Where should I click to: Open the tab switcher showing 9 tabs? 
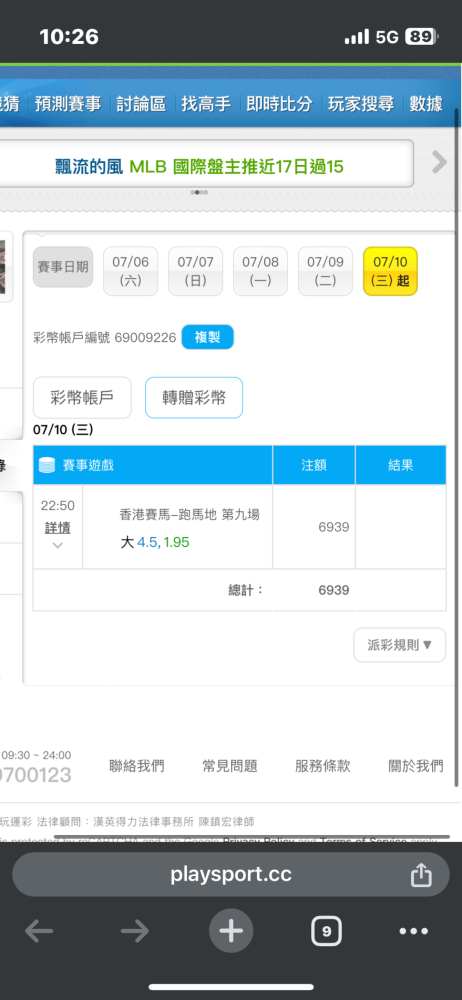pos(326,931)
